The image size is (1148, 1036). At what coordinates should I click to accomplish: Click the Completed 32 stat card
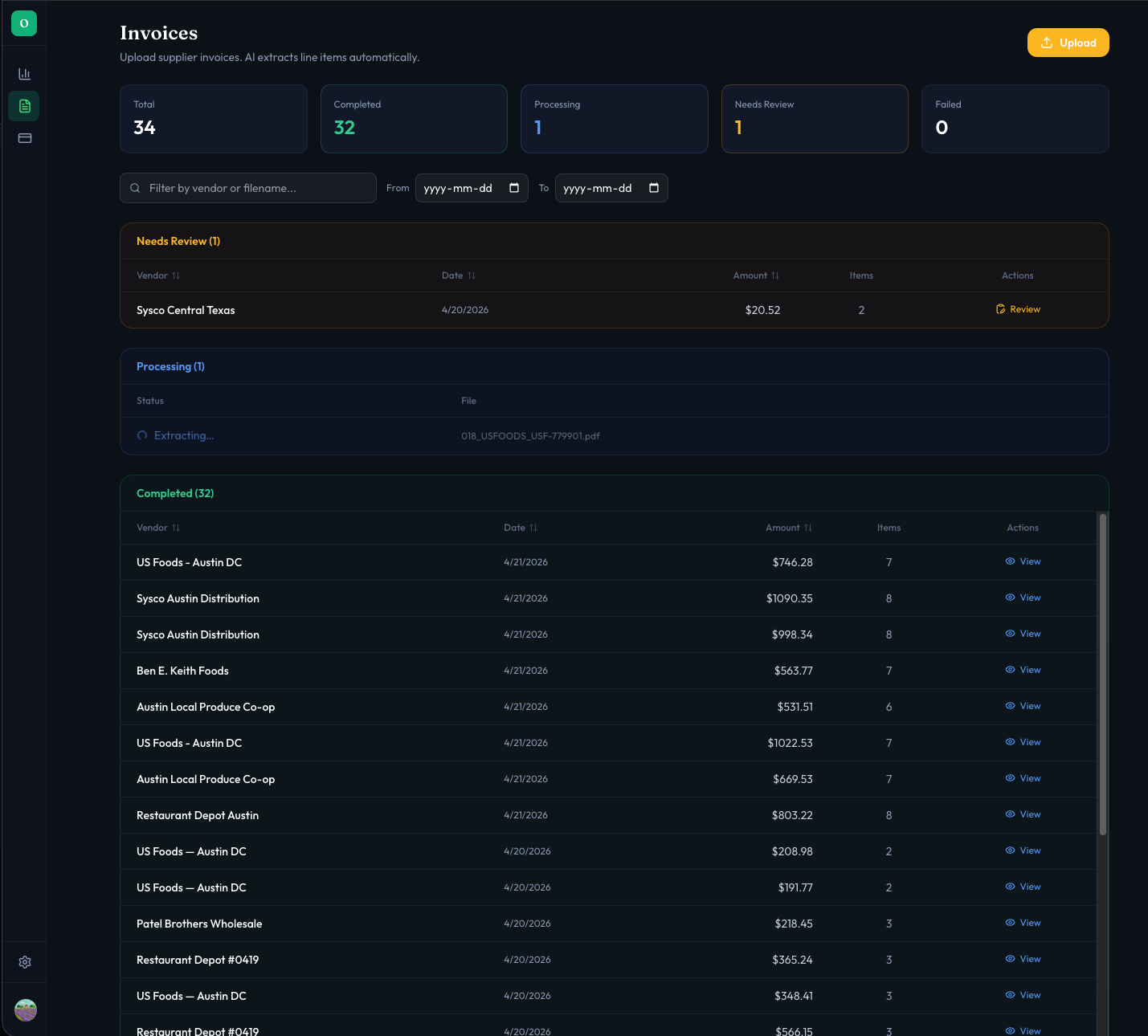pos(414,119)
